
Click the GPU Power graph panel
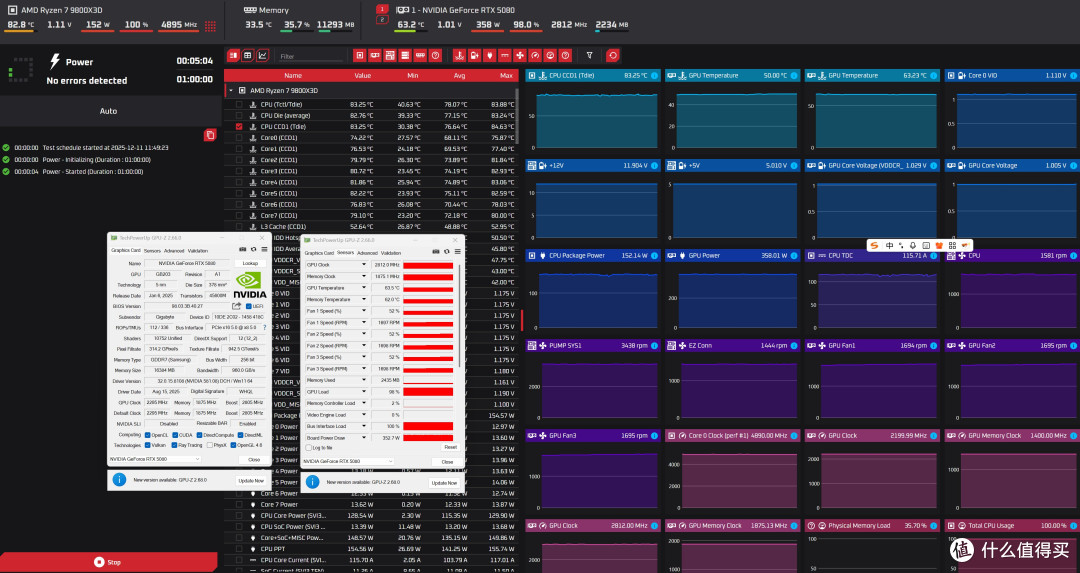coord(731,292)
